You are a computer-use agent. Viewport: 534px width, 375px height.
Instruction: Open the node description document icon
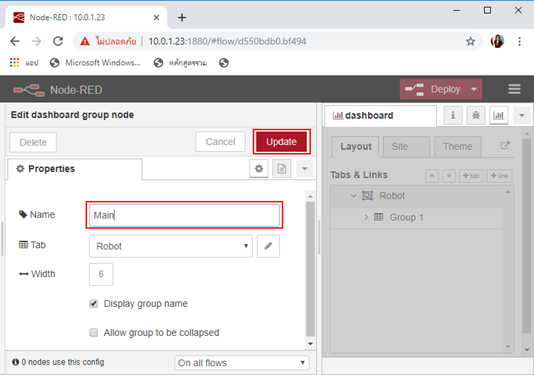pyautogui.click(x=282, y=169)
